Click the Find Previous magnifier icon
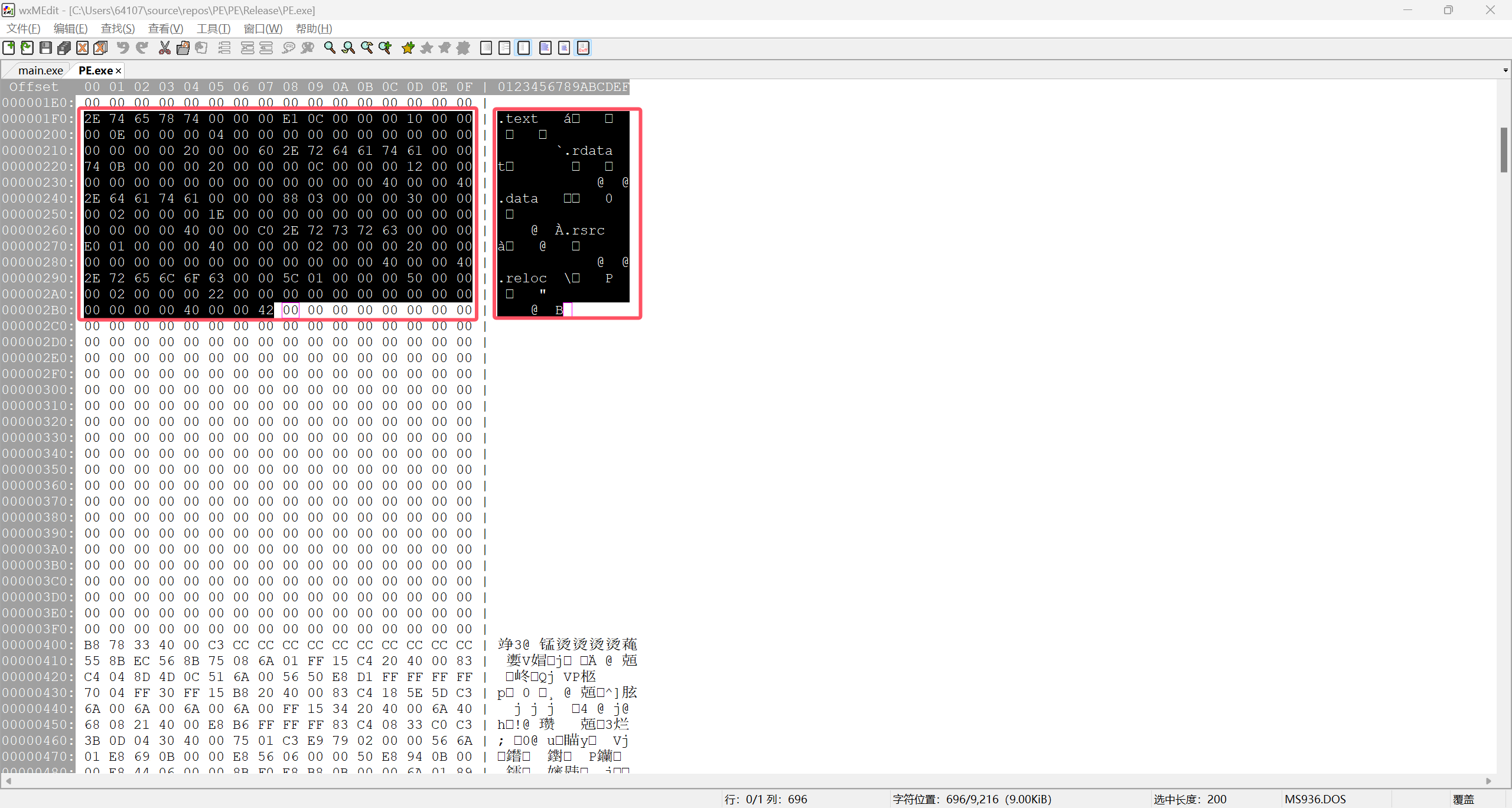The height and width of the screenshot is (808, 1512). [367, 48]
